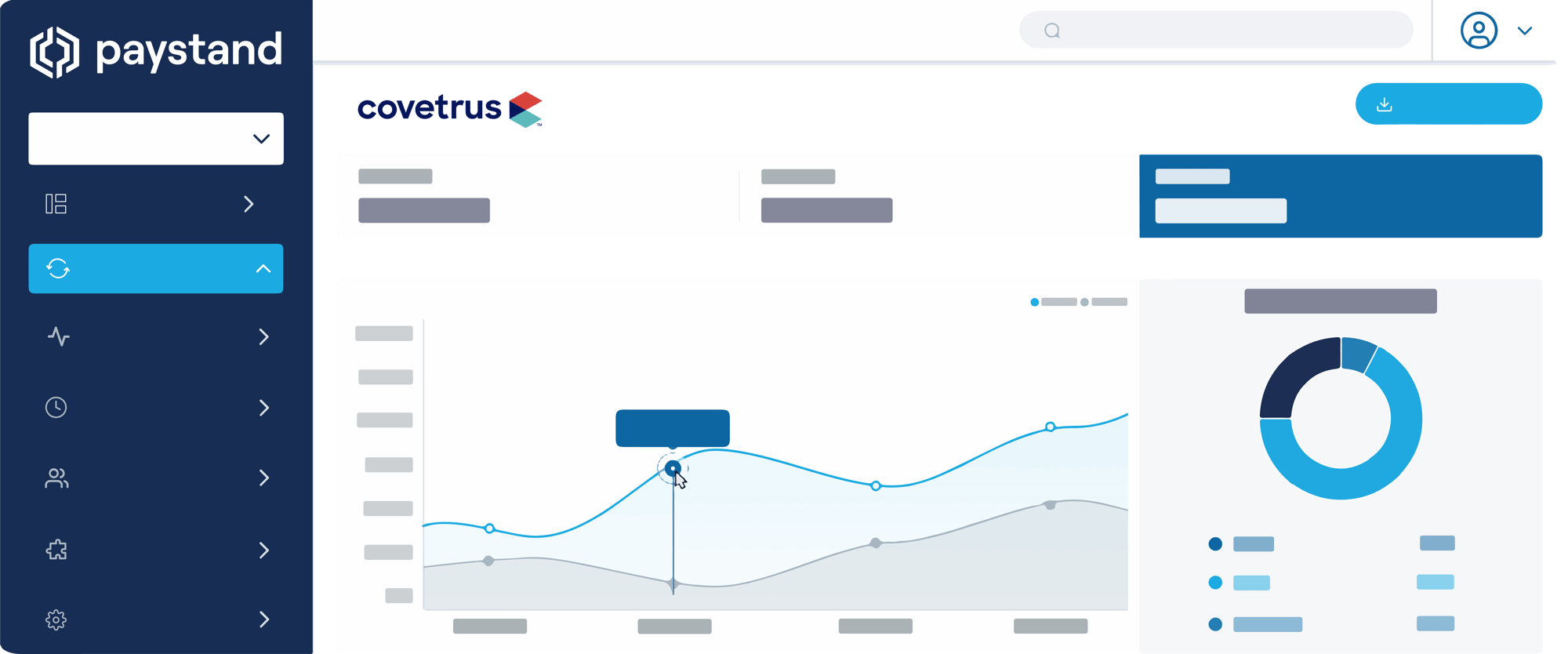Expand the clock menu chevron
This screenshot has width=1568, height=654.
[x=264, y=407]
